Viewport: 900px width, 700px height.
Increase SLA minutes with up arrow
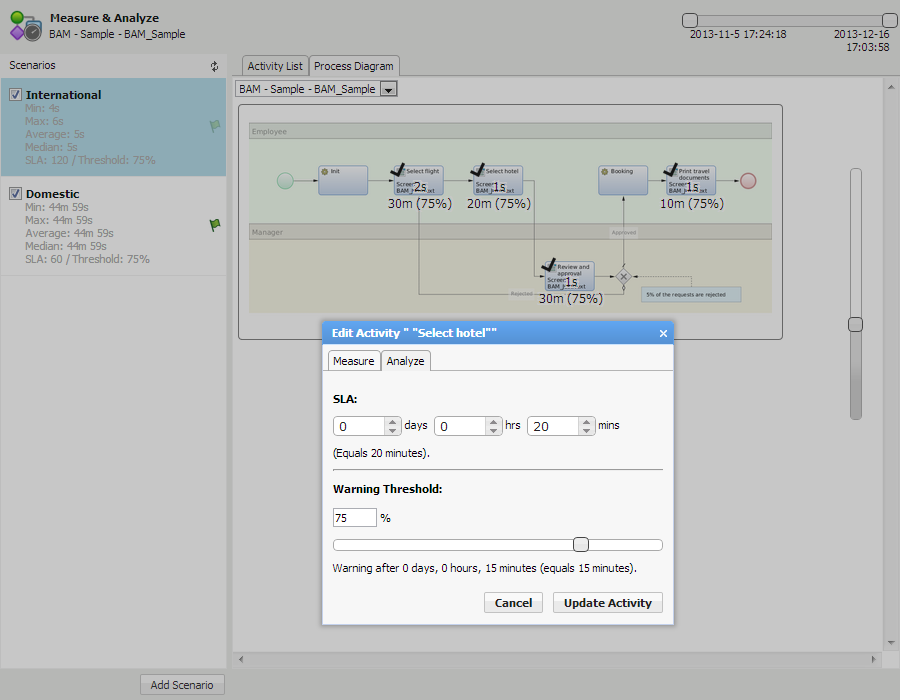(586, 422)
